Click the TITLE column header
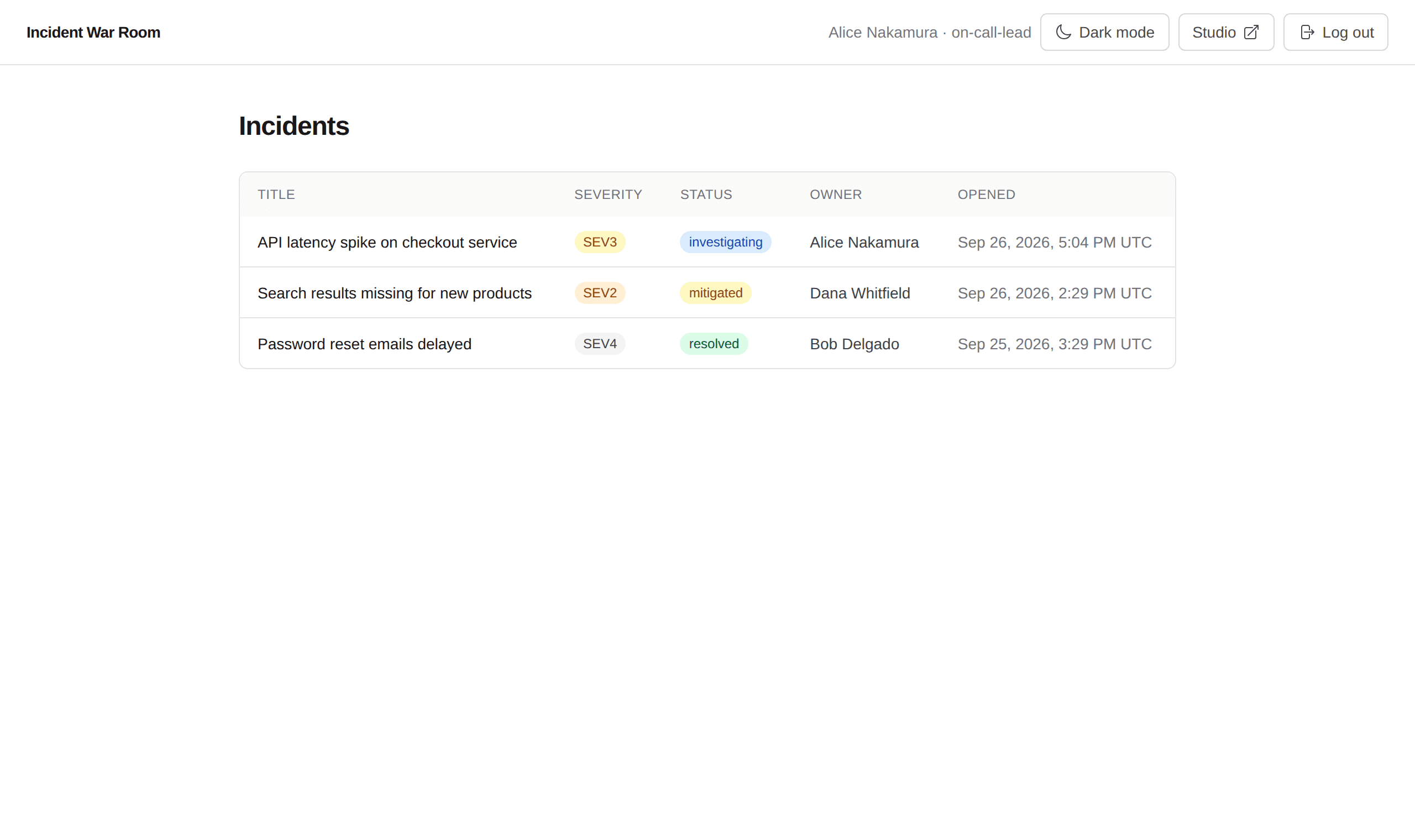 coord(276,195)
